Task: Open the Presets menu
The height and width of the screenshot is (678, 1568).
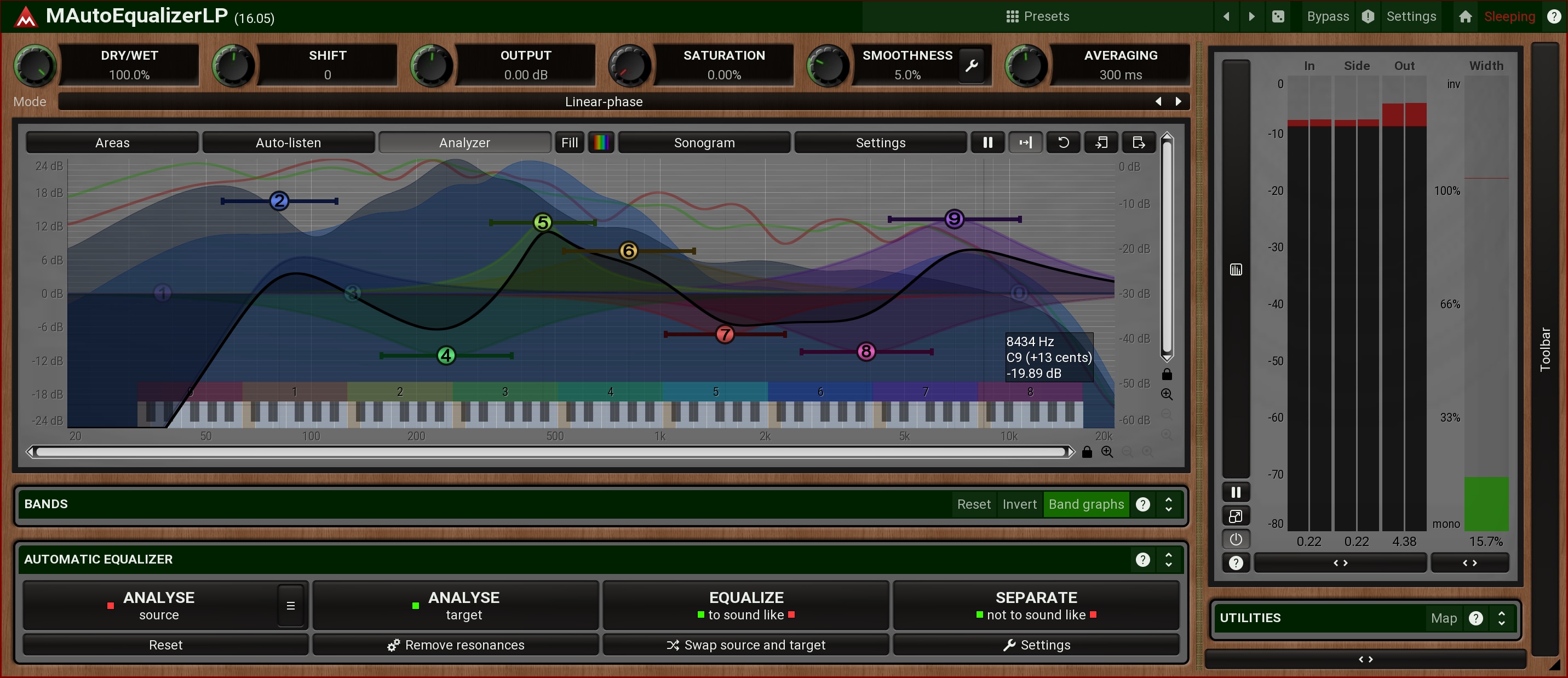Action: (1037, 16)
